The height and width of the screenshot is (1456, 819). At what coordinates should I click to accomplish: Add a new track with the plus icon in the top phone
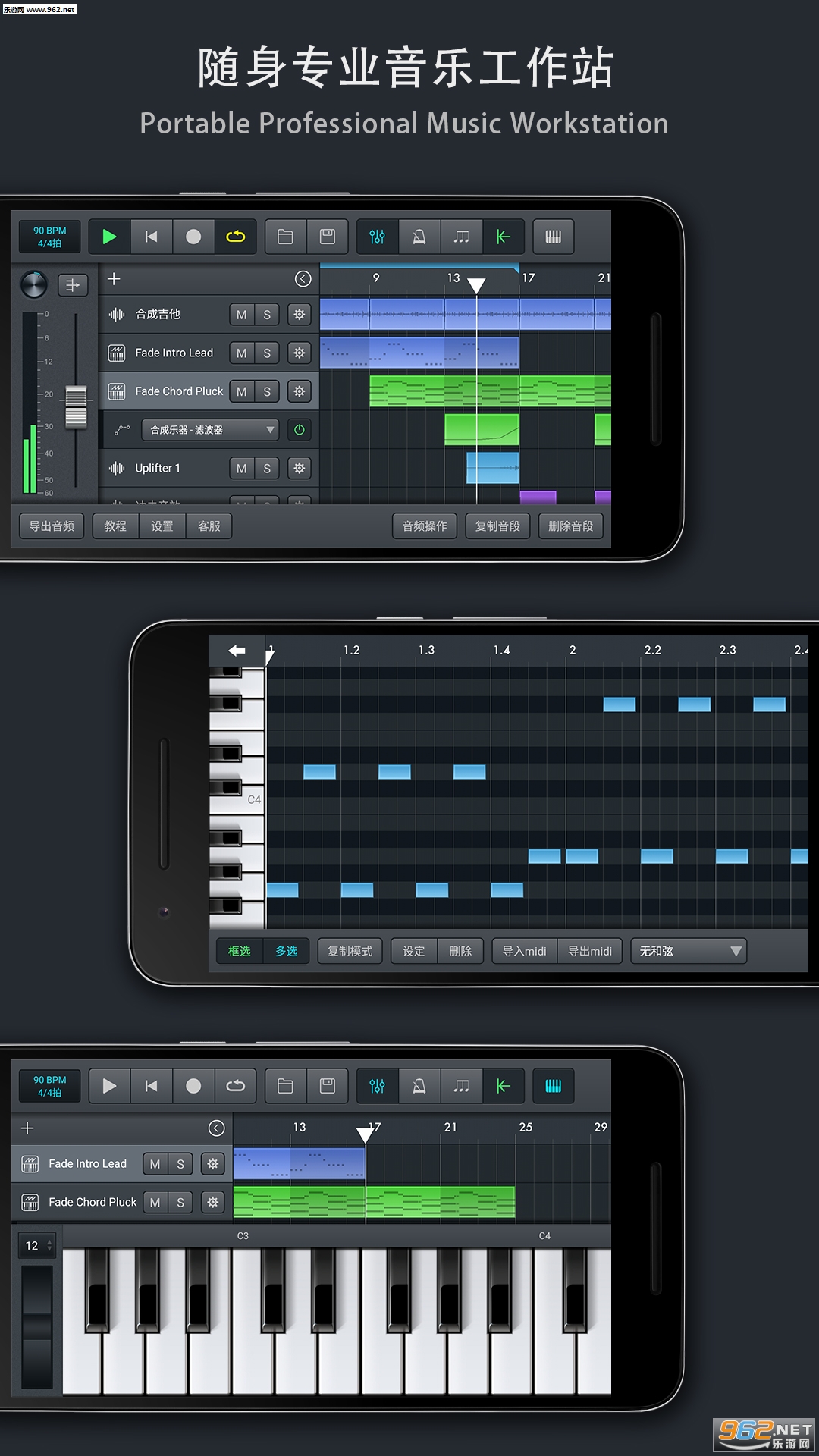point(114,279)
